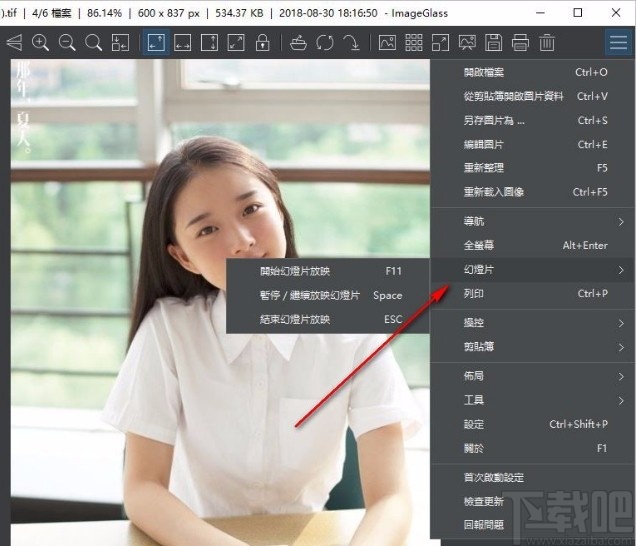Click the zoom out magnifier icon
The width and height of the screenshot is (636, 546).
(x=67, y=43)
